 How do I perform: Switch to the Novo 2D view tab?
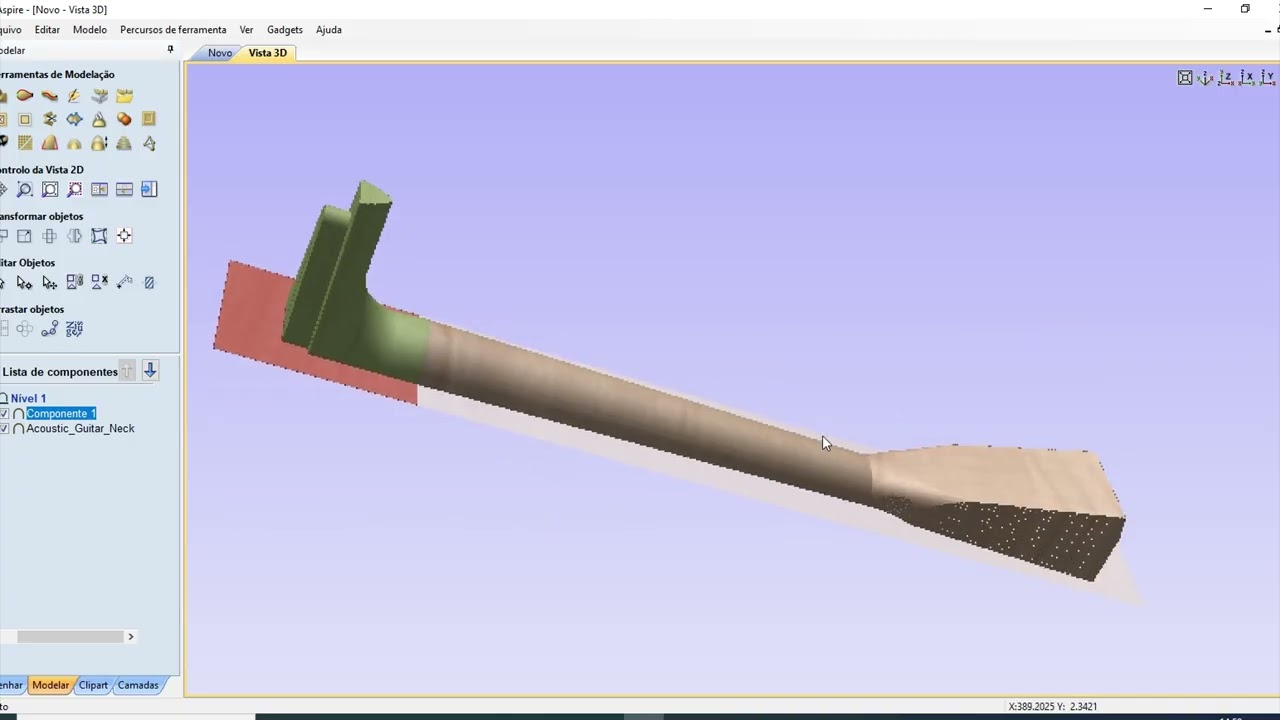(220, 53)
